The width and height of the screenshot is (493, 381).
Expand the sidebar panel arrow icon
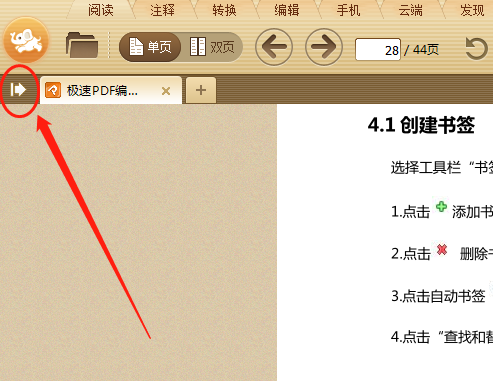click(x=18, y=90)
